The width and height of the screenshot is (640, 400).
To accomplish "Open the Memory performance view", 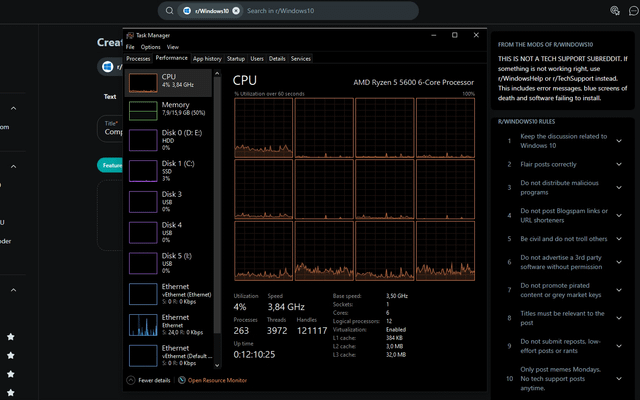I will click(168, 111).
